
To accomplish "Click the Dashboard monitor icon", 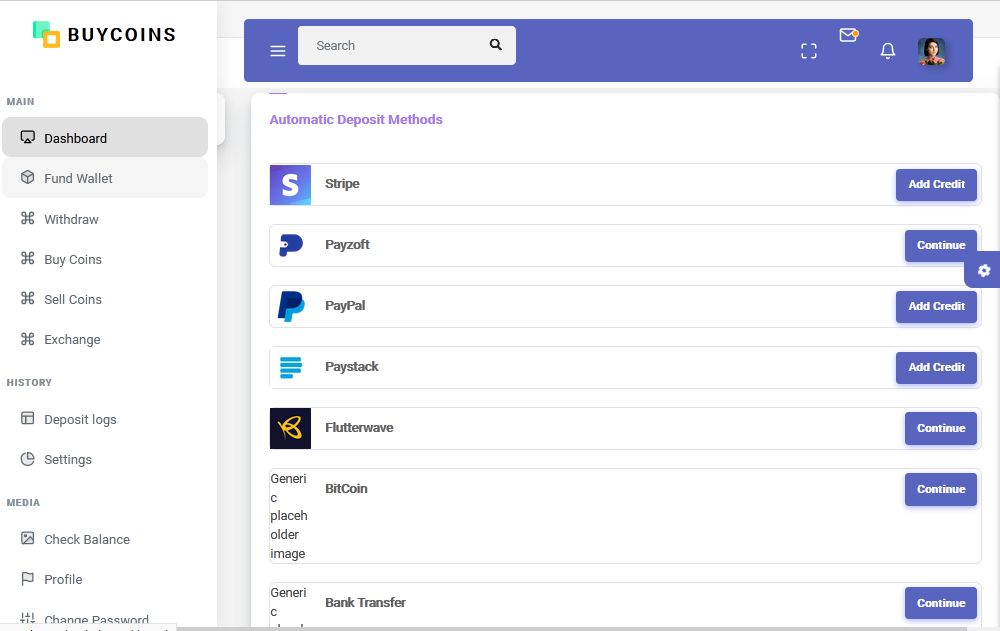I will pyautogui.click(x=27, y=137).
